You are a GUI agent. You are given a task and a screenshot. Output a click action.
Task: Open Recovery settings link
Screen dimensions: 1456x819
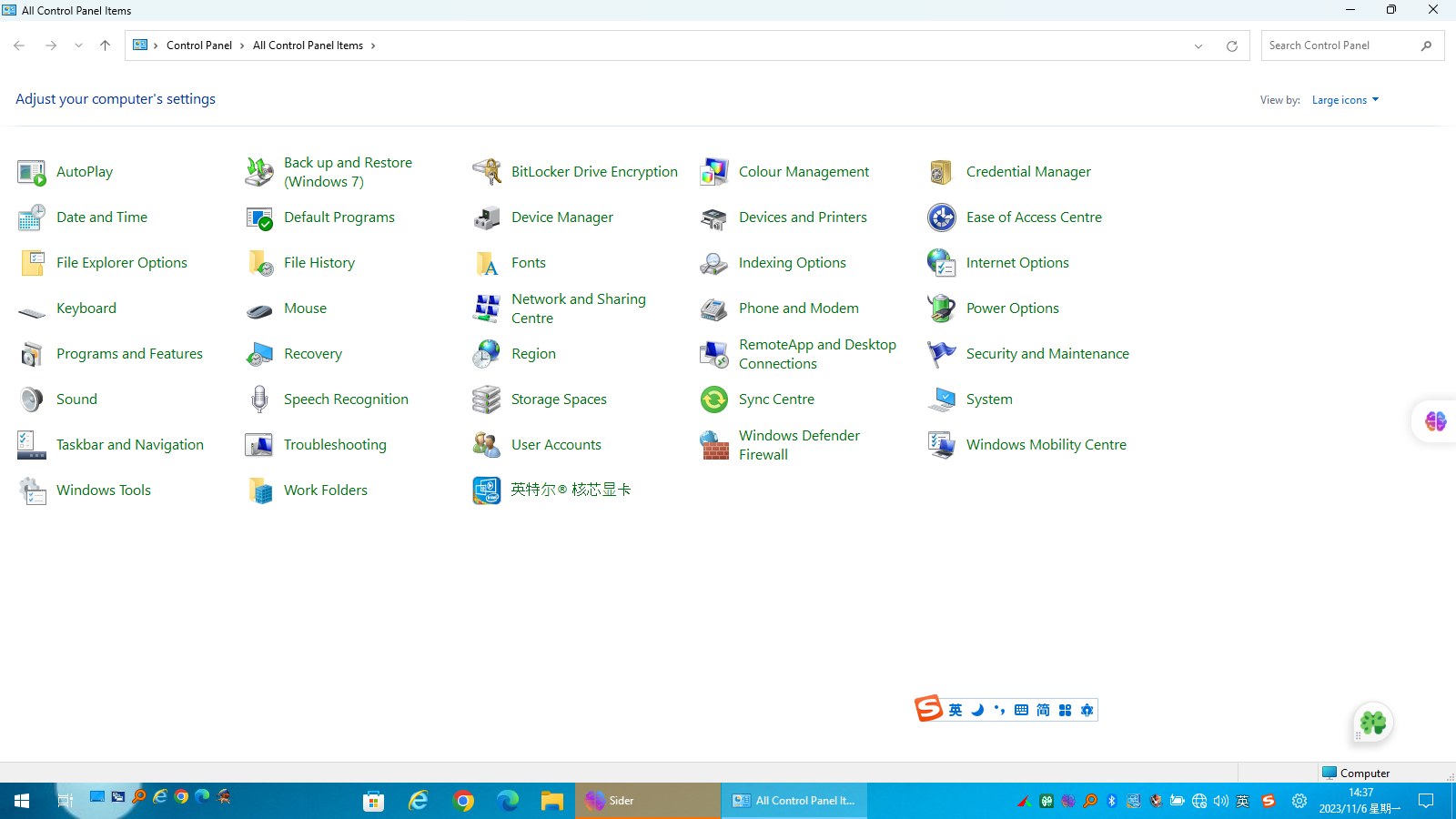[x=313, y=354]
